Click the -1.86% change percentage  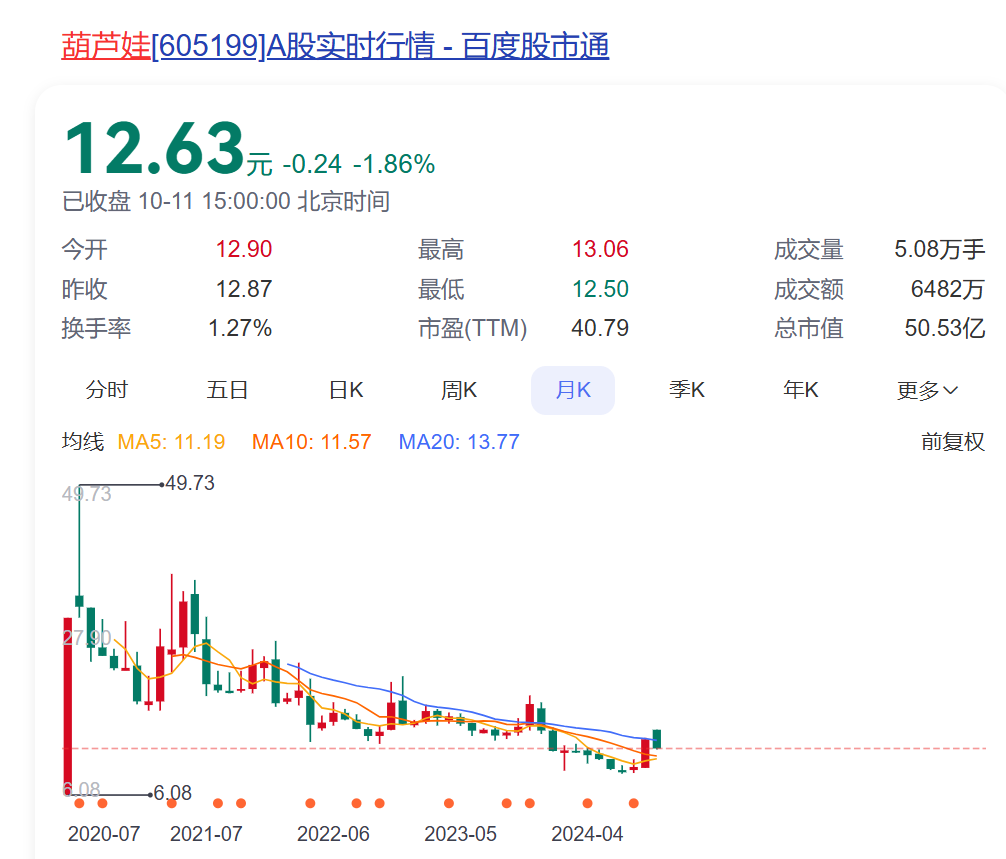point(394,164)
